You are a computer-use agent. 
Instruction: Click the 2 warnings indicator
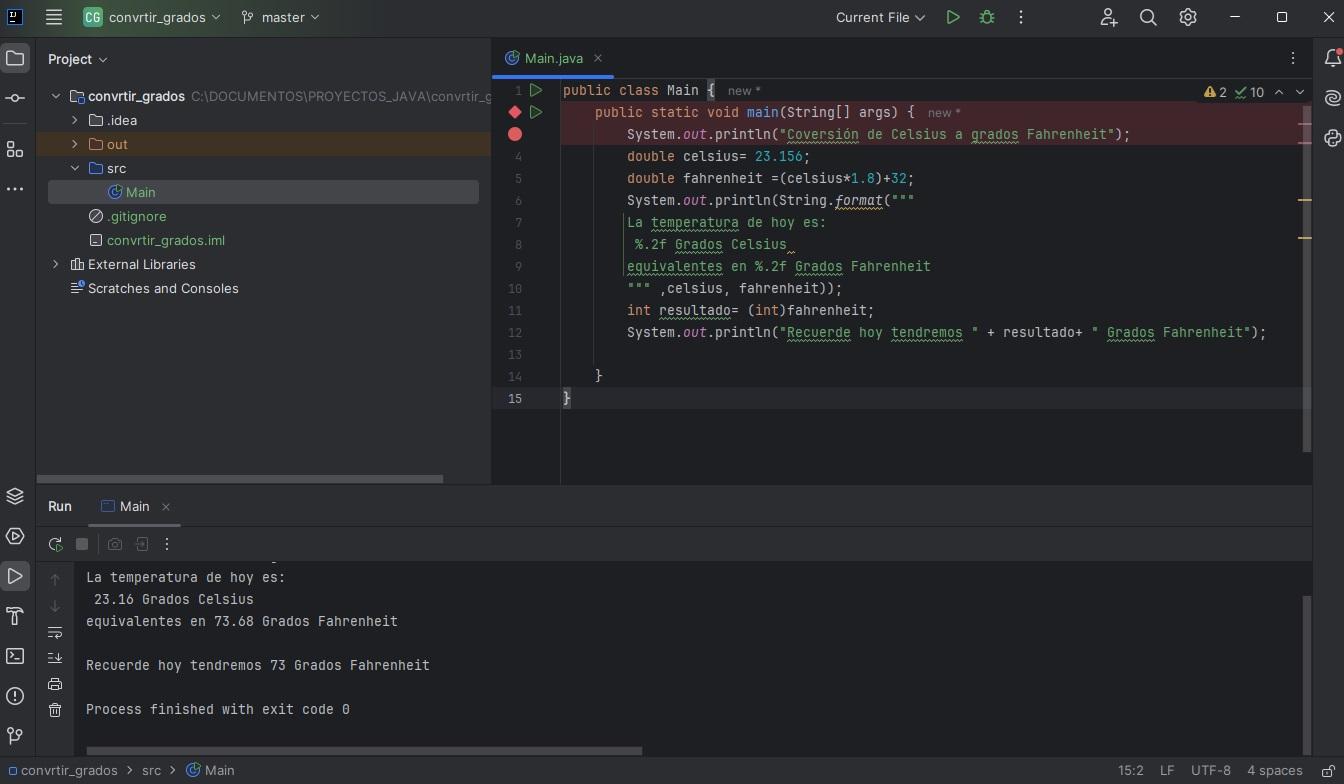click(1215, 92)
